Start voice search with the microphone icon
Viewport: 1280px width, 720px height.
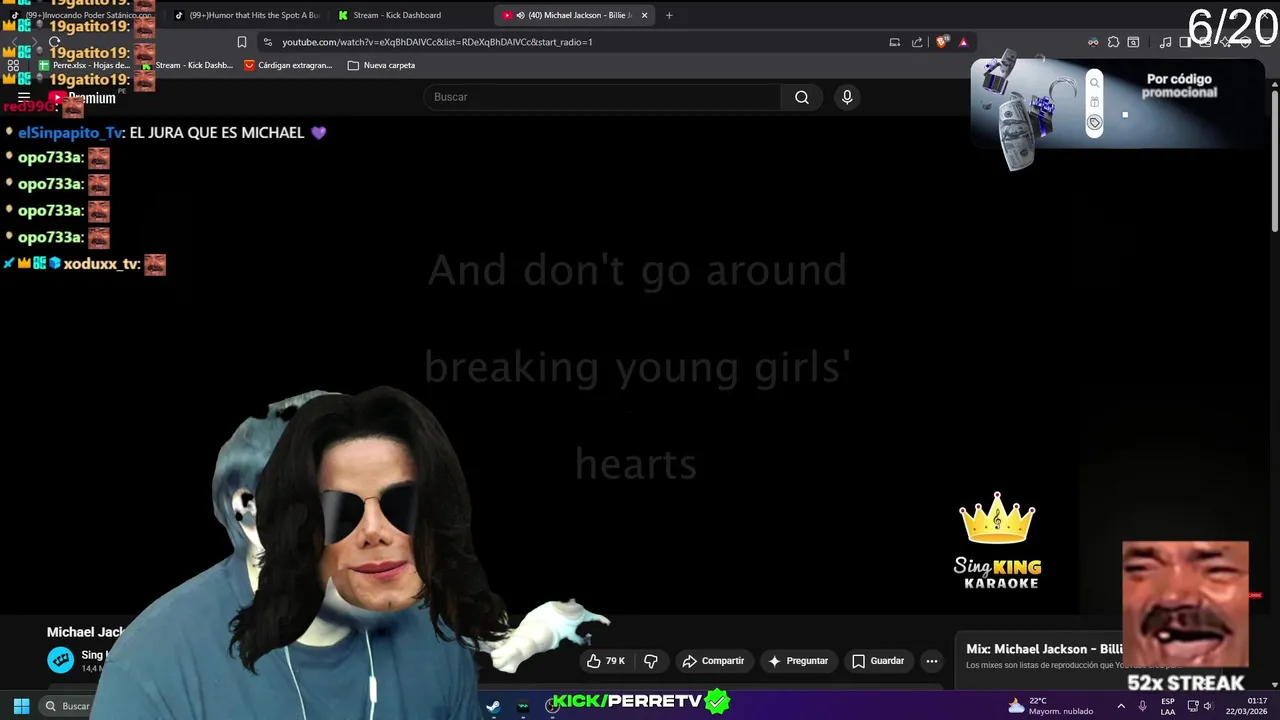(x=847, y=97)
